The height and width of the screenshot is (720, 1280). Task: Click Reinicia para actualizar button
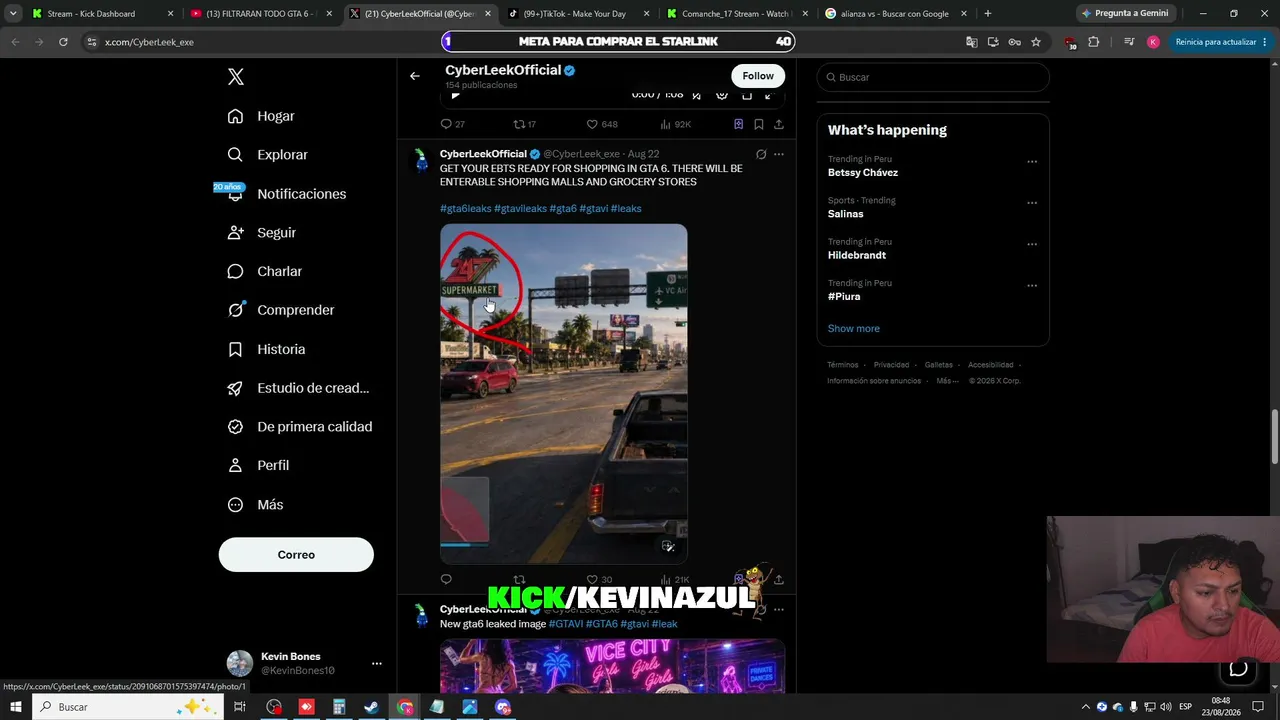[1220, 42]
